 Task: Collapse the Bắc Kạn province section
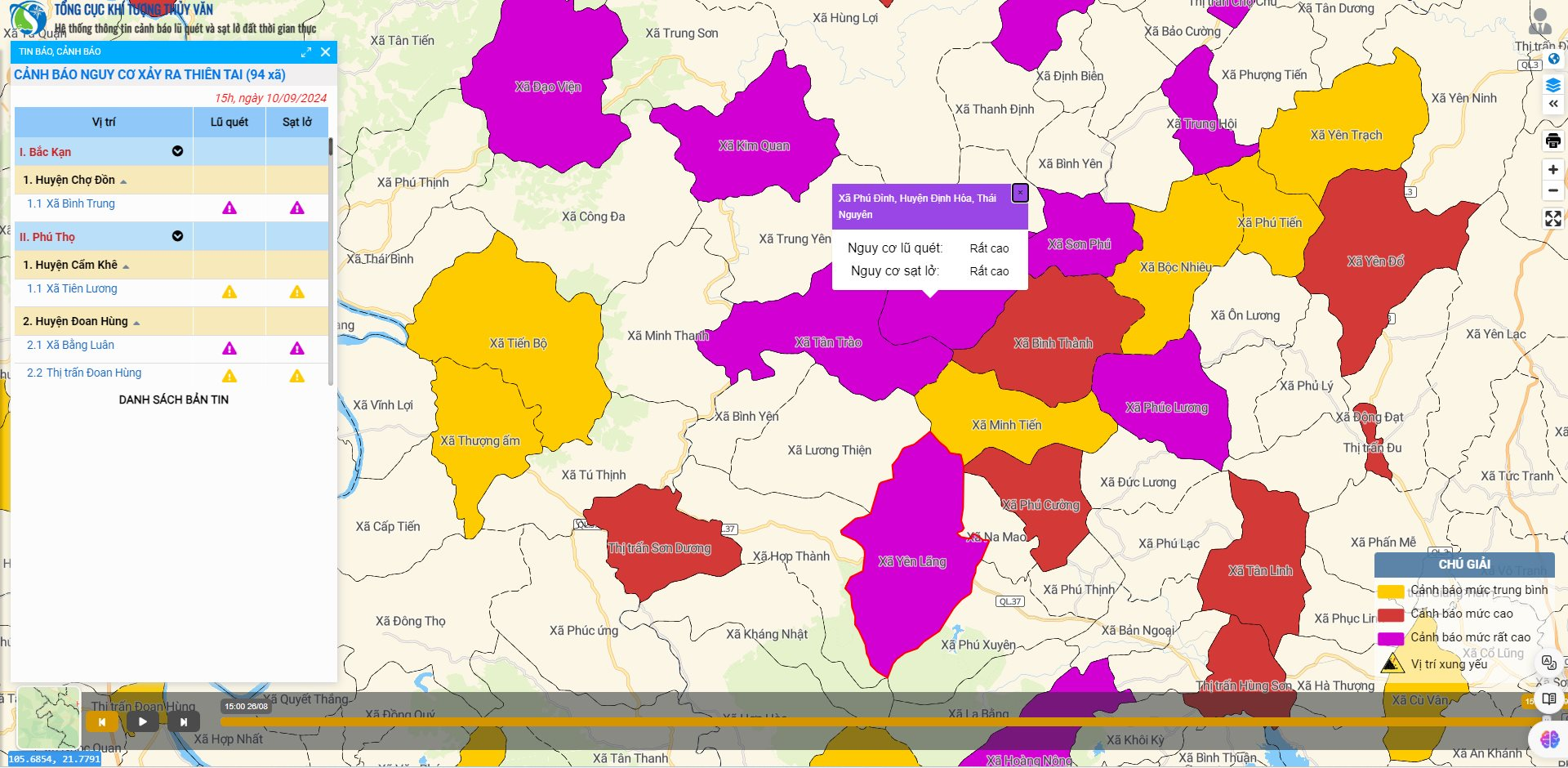pyautogui.click(x=177, y=151)
